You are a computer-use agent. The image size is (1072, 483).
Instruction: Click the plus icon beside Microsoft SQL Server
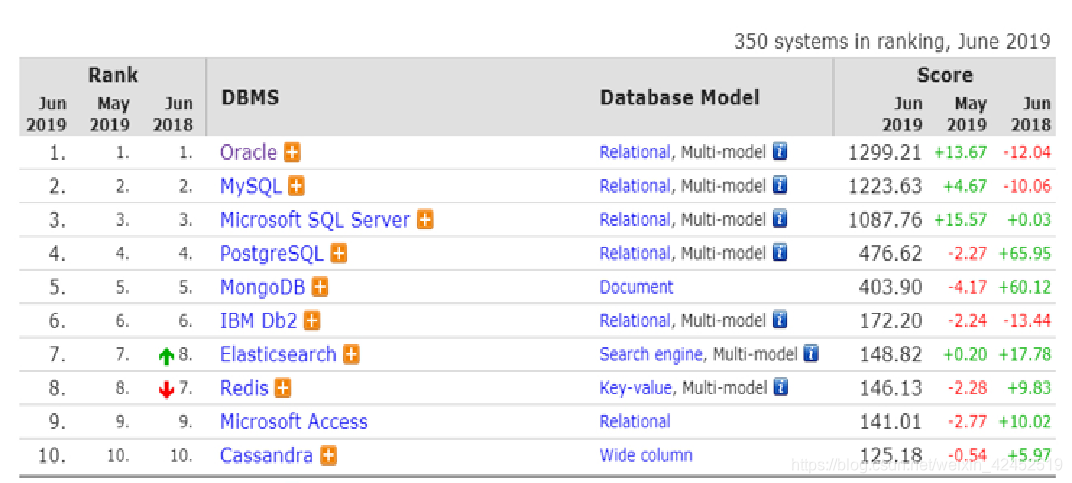coord(425,220)
